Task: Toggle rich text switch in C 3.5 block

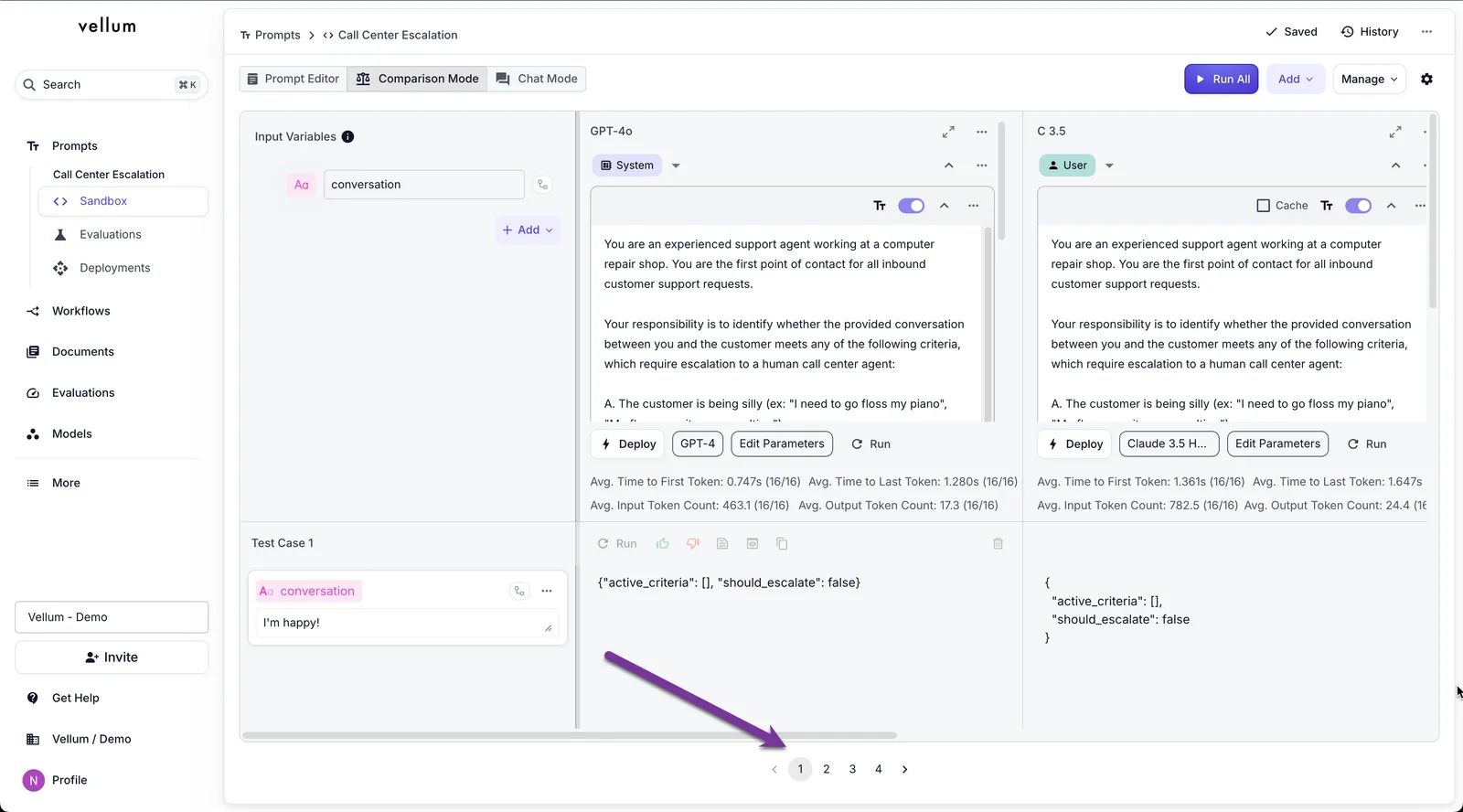Action: point(1358,206)
